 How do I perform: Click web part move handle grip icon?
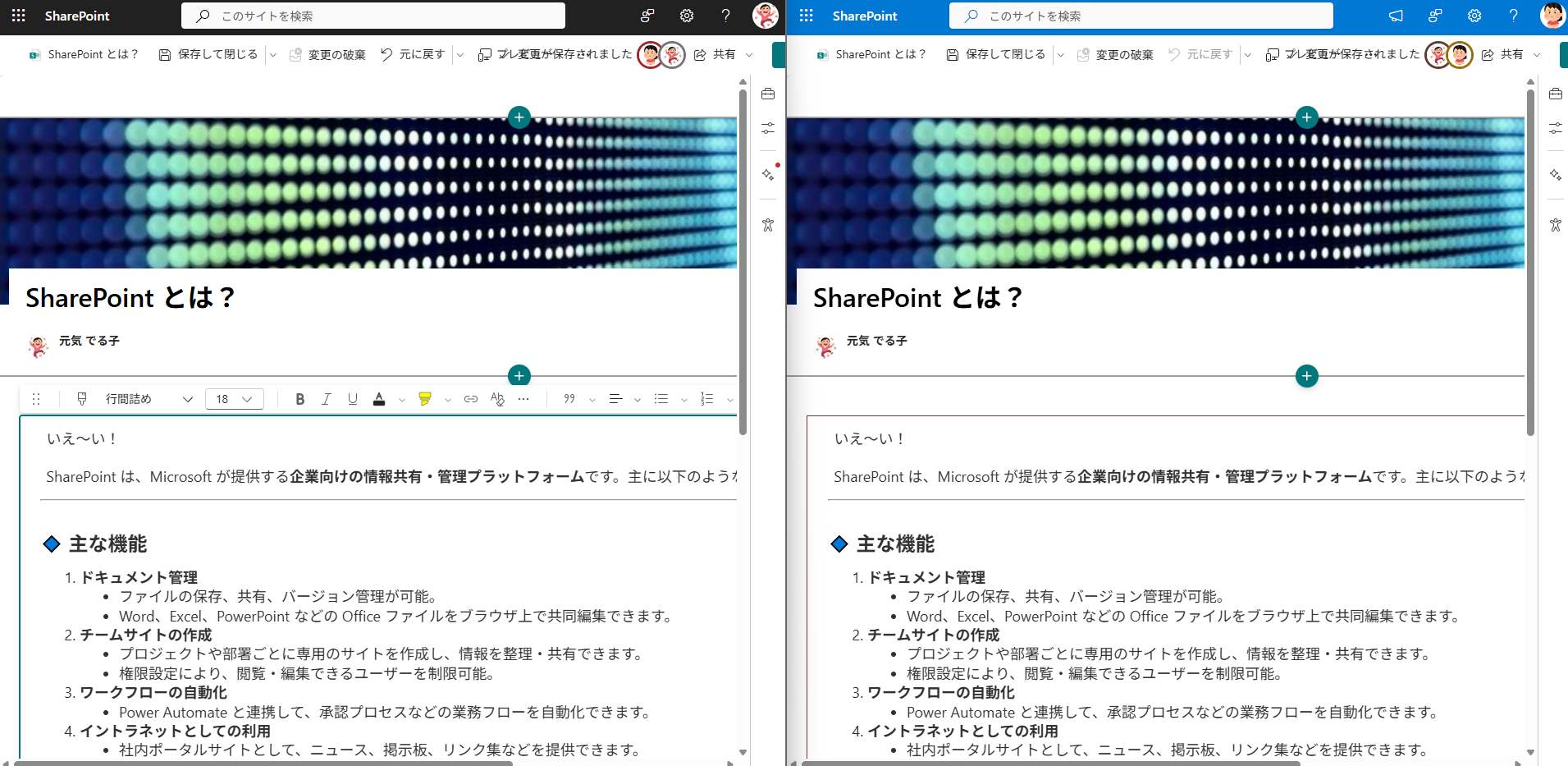pos(36,399)
